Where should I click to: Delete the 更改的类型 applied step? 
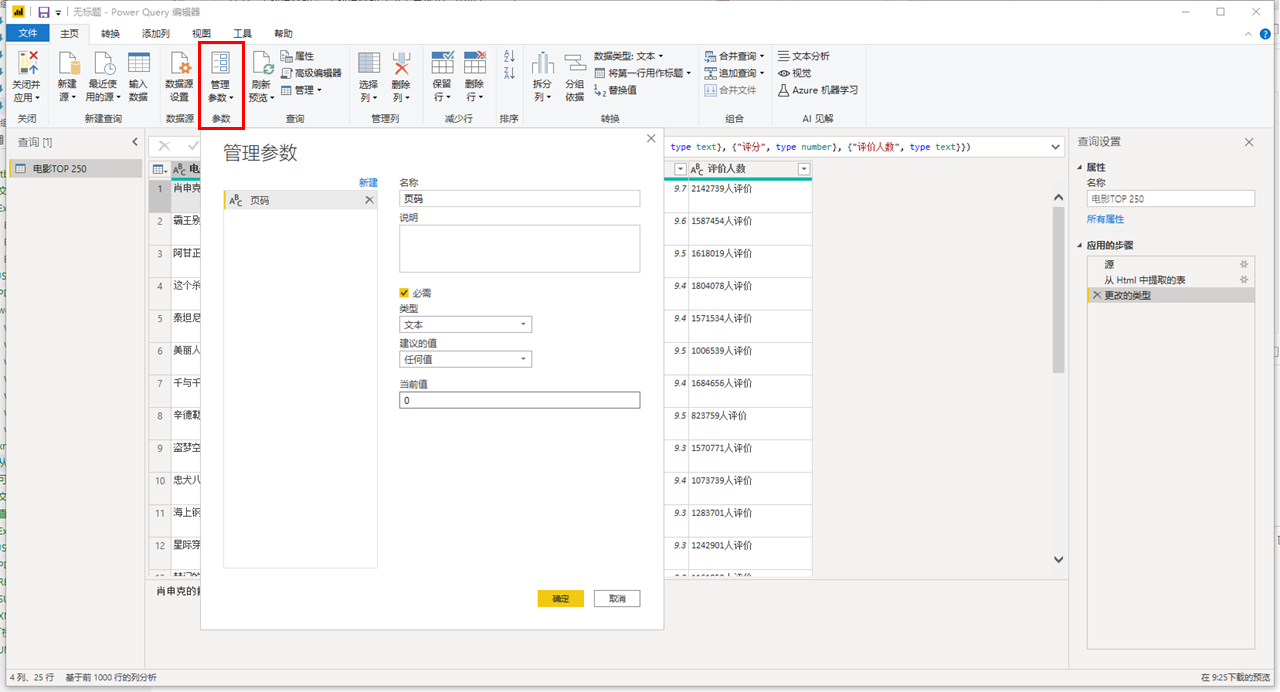[x=1097, y=295]
